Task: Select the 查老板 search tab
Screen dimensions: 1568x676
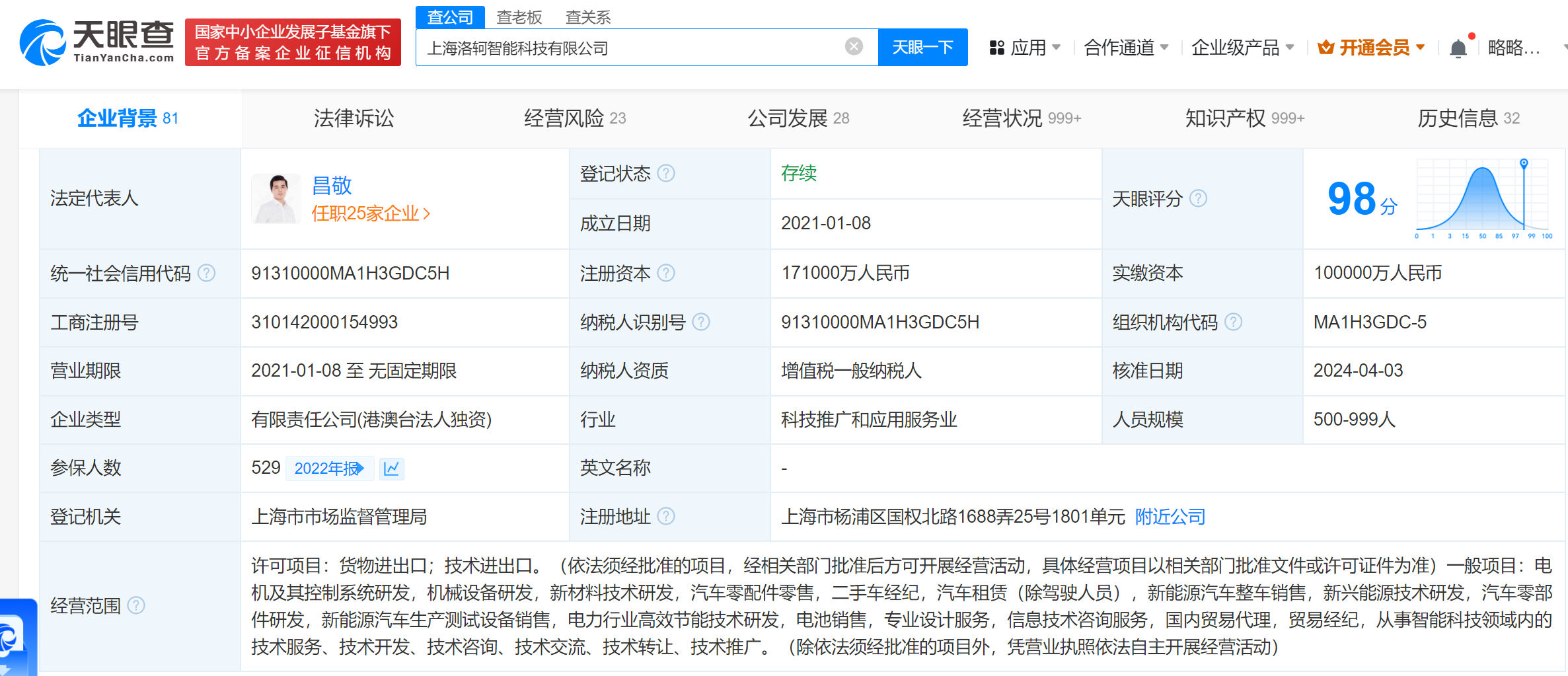Action: (x=519, y=17)
